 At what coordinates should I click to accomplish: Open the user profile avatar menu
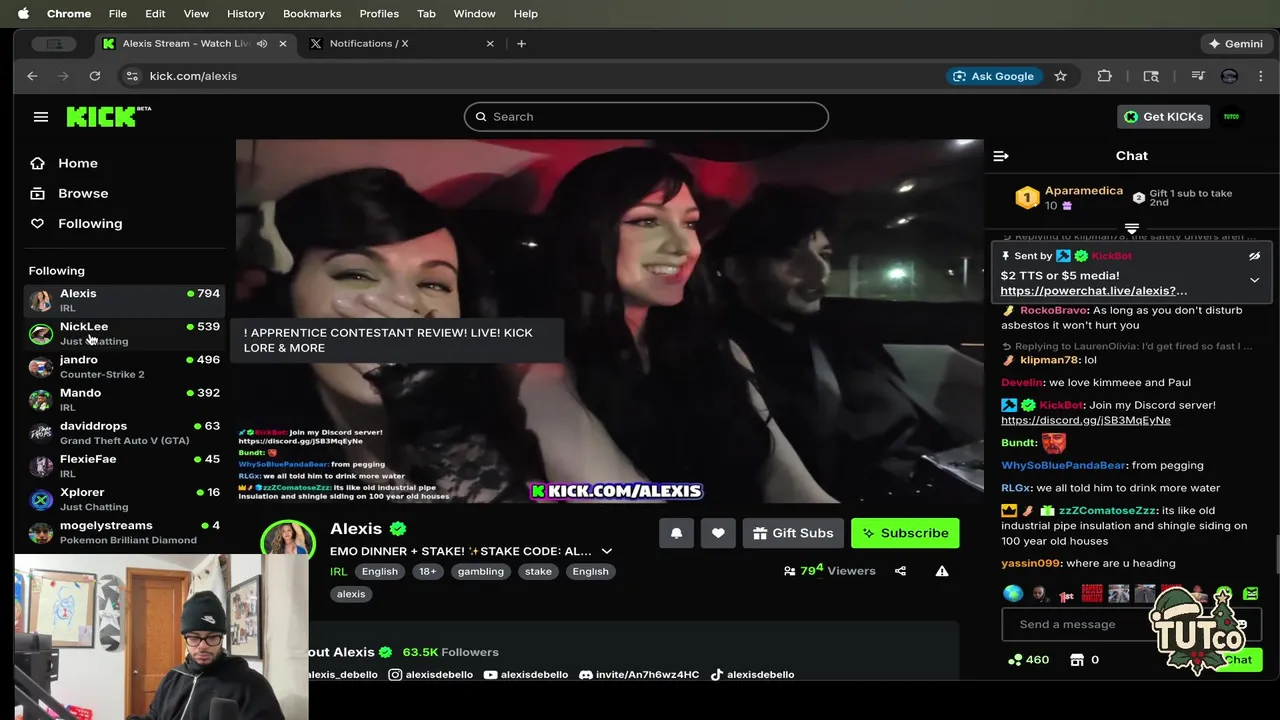point(1231,117)
